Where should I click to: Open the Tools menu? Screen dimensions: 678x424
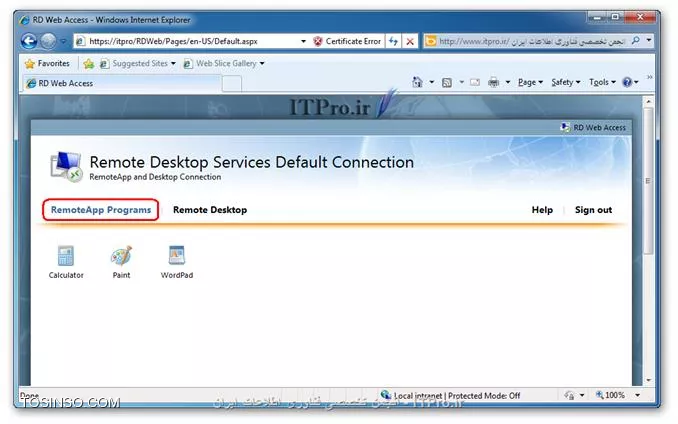(x=602, y=82)
